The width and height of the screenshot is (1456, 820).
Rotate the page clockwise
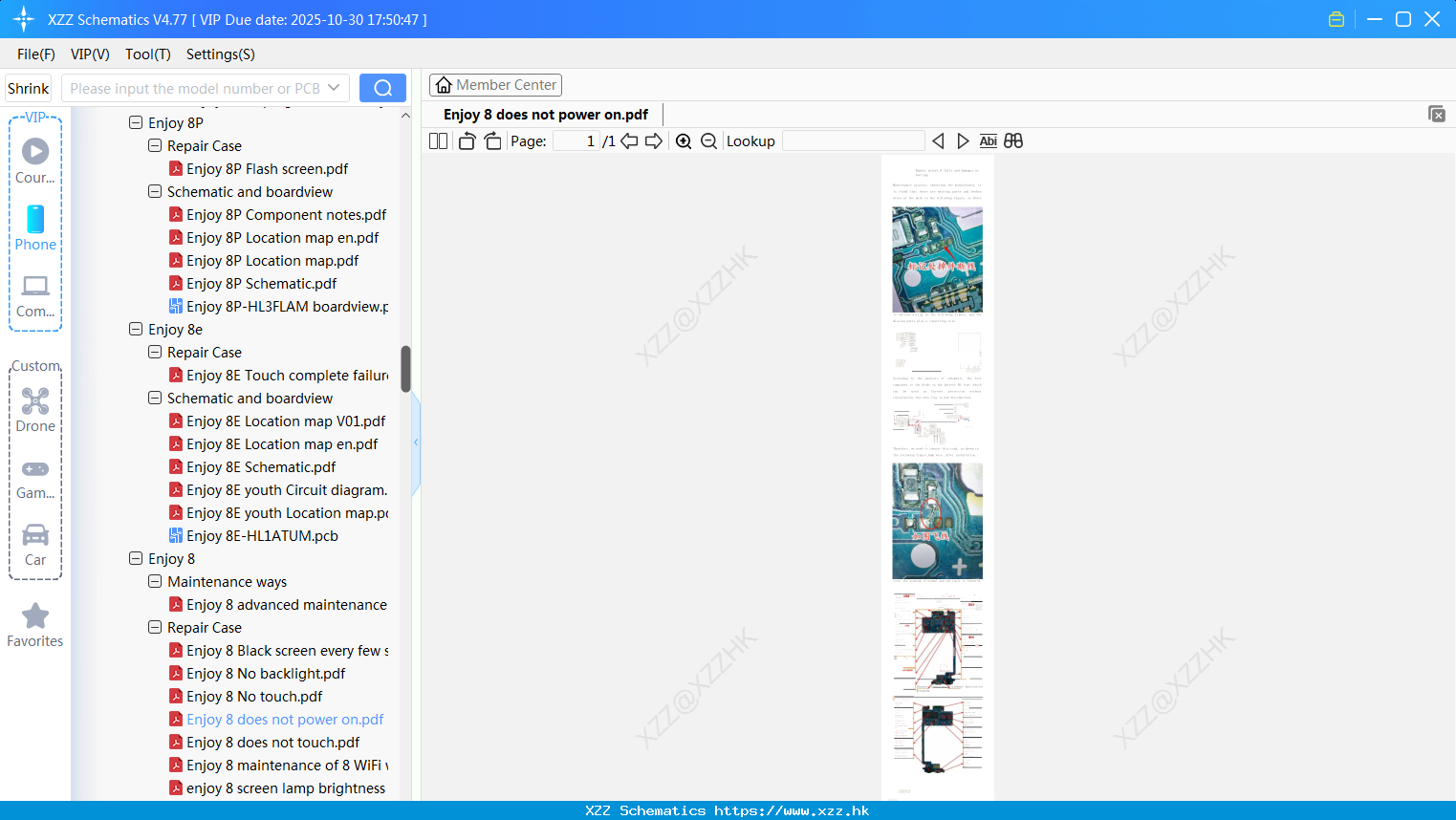492,141
